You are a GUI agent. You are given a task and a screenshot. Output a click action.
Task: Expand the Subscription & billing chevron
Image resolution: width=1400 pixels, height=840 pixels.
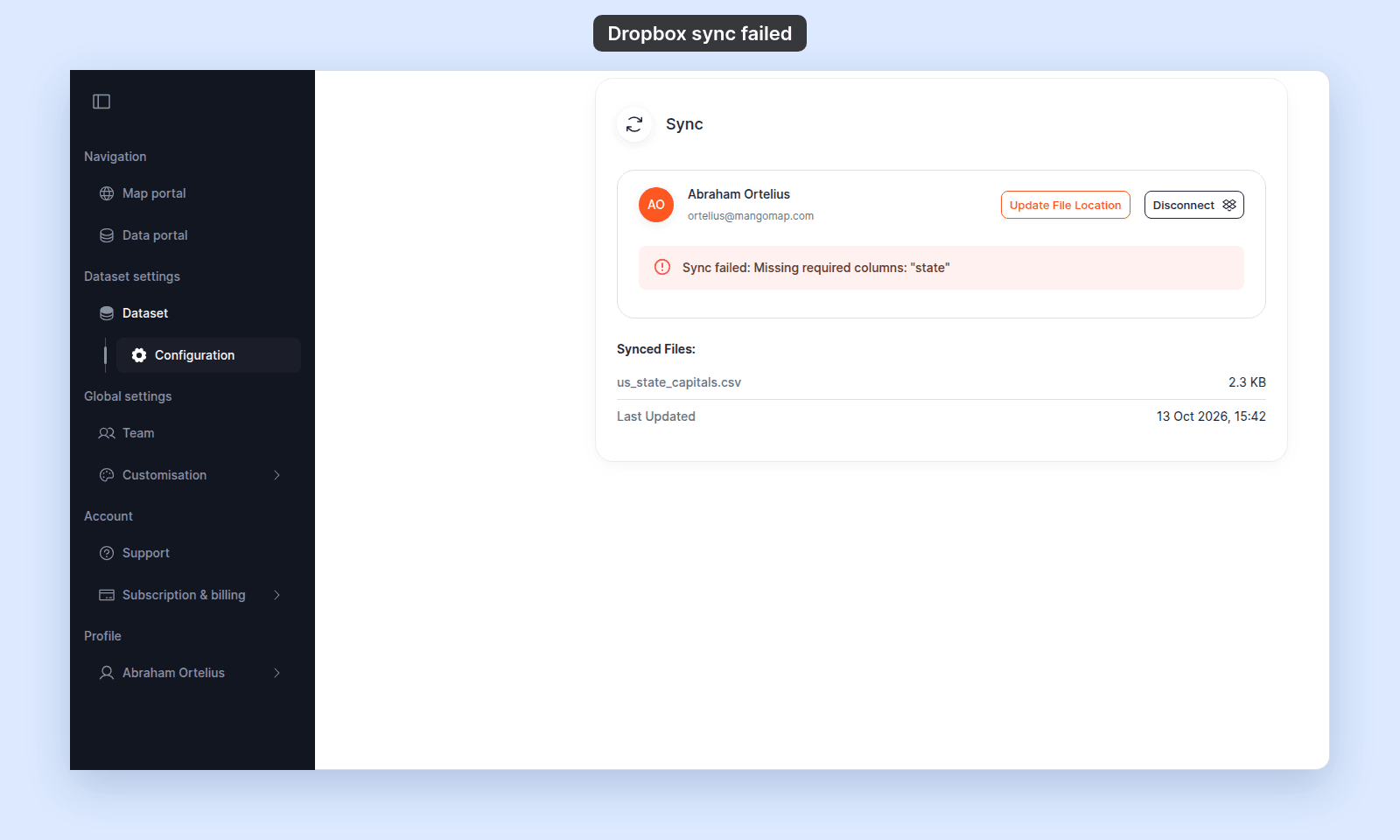276,595
